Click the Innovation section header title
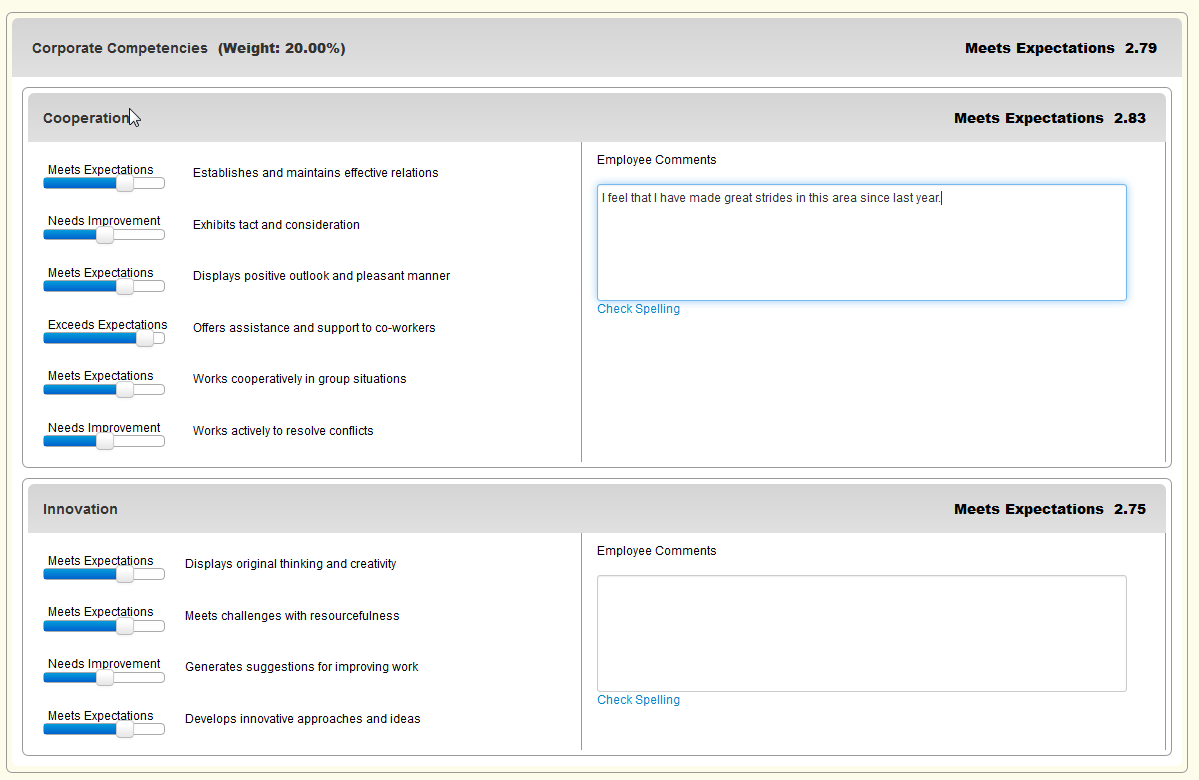 (80, 509)
